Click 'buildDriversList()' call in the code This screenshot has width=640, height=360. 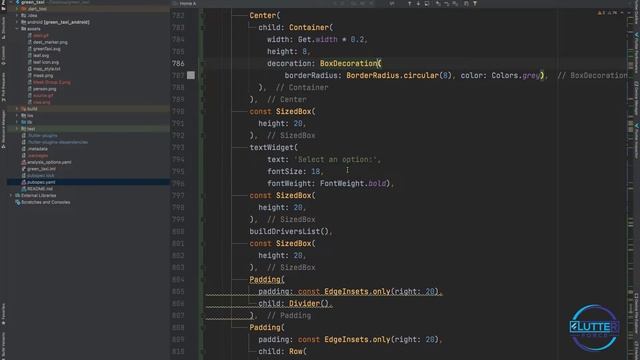[289, 231]
